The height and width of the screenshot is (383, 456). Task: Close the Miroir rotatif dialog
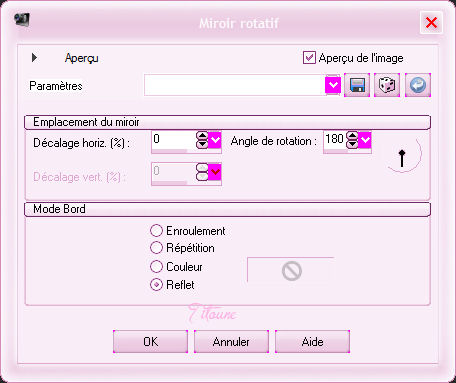point(431,23)
